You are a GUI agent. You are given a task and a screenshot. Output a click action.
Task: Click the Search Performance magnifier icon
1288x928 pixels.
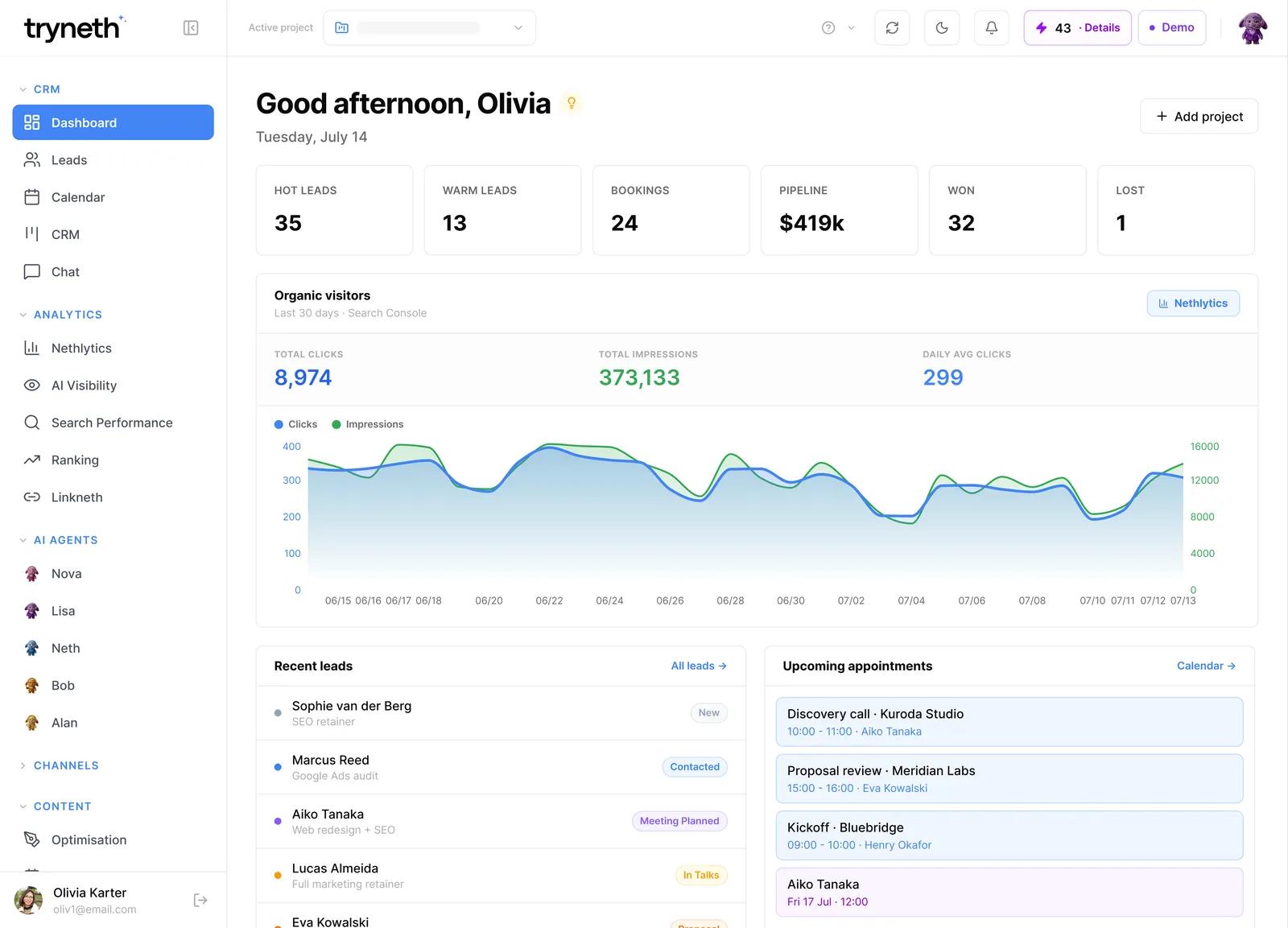click(32, 423)
